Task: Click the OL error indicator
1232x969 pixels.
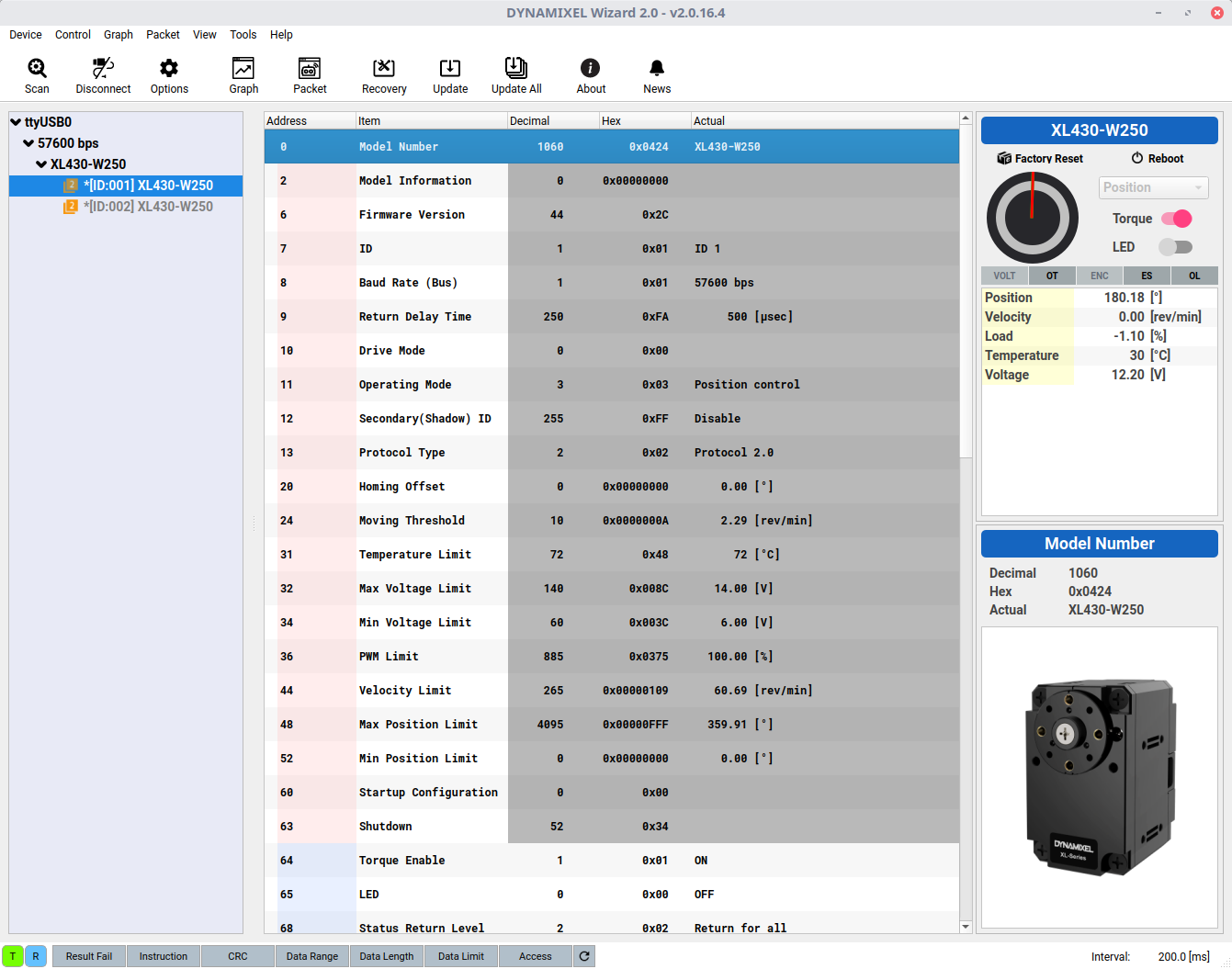Action: pos(1194,276)
